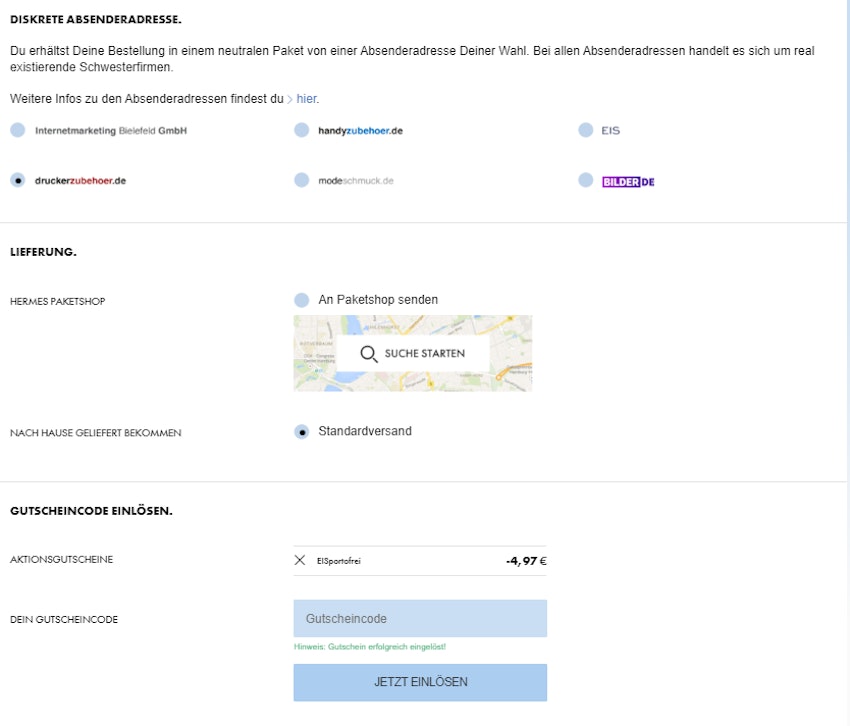Screen dimensions: 850x726
Task: Select handyzubehoer.de as neutral sender
Action: click(301, 130)
